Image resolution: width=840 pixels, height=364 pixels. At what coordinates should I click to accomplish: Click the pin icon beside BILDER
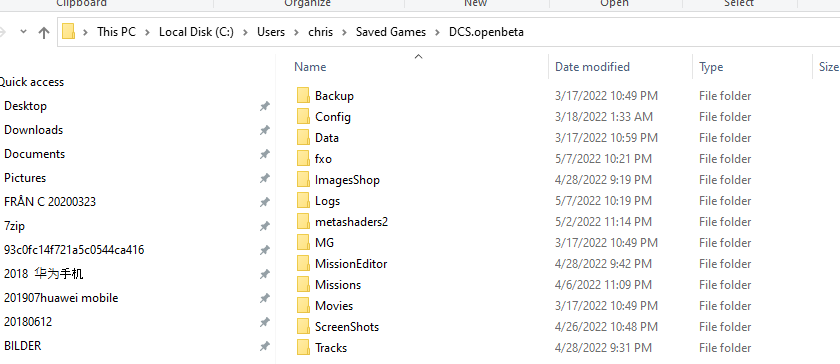pyautogui.click(x=265, y=346)
